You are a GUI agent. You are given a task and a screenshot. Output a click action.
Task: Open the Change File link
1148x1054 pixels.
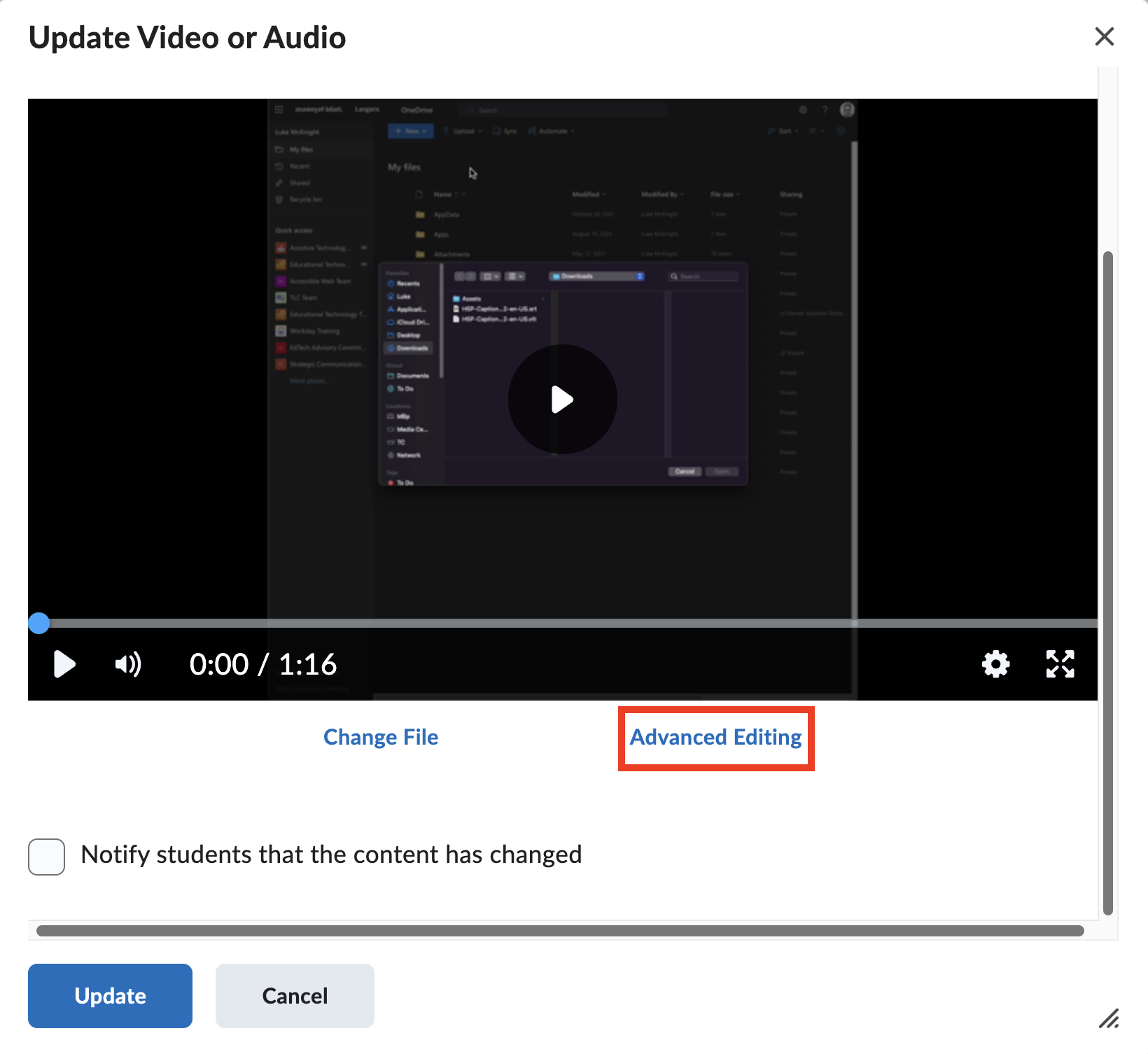pos(381,737)
